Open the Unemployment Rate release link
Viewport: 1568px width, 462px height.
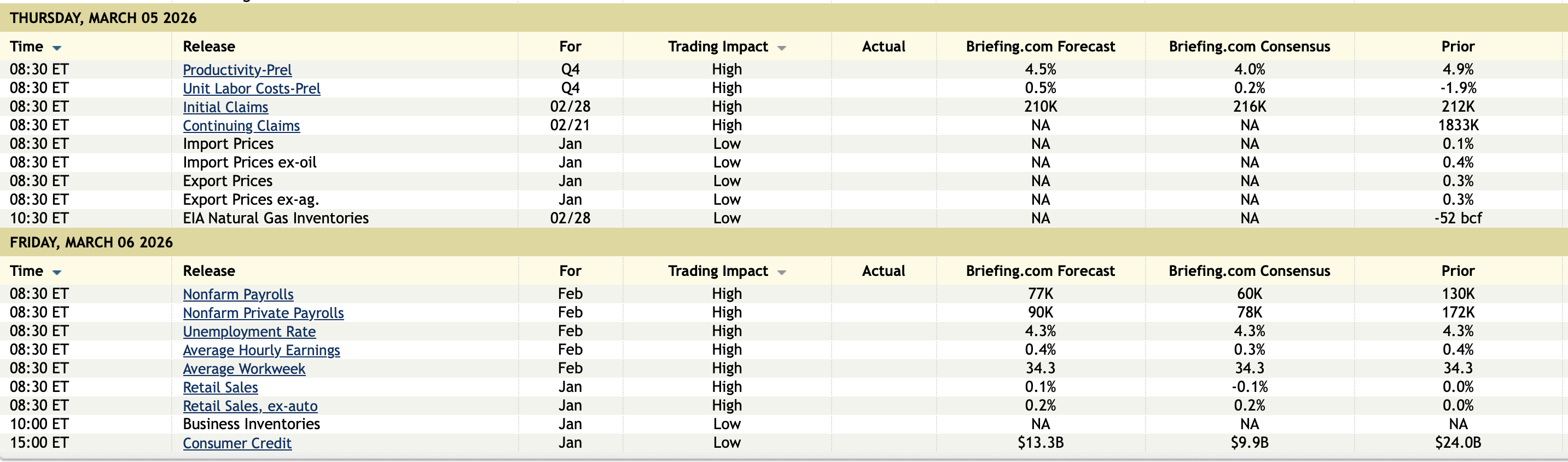tap(249, 332)
